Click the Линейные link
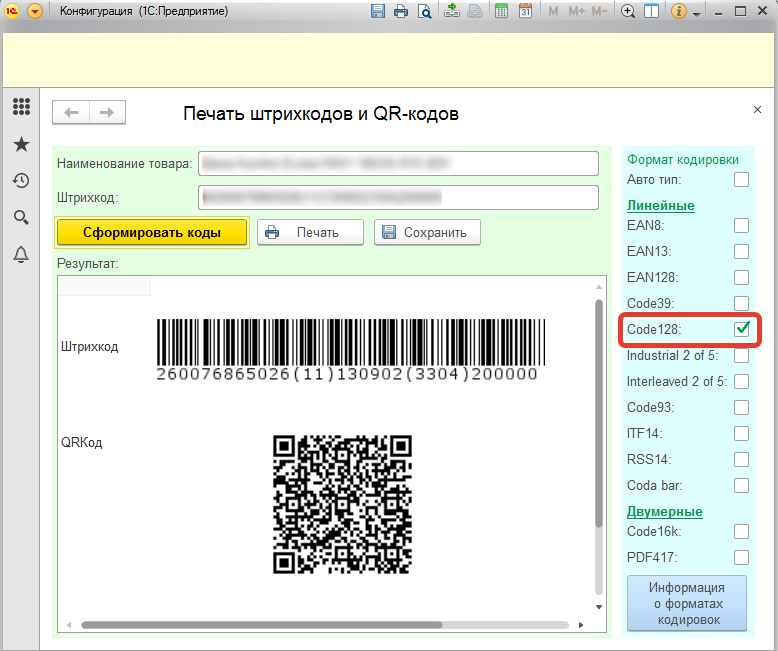 660,205
